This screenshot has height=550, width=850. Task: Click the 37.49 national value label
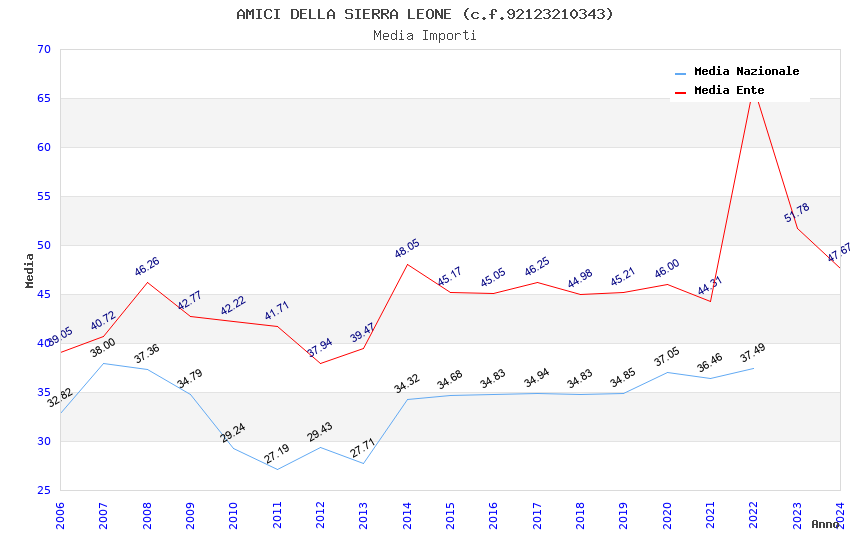pos(752,353)
